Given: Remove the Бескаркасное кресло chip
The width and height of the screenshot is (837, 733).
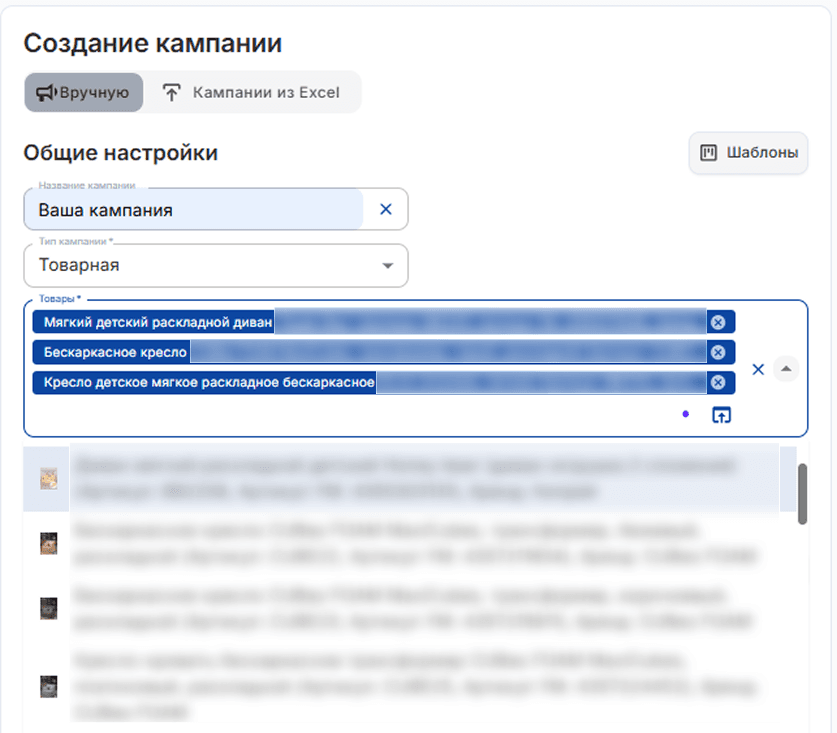Looking at the screenshot, I should point(718,352).
